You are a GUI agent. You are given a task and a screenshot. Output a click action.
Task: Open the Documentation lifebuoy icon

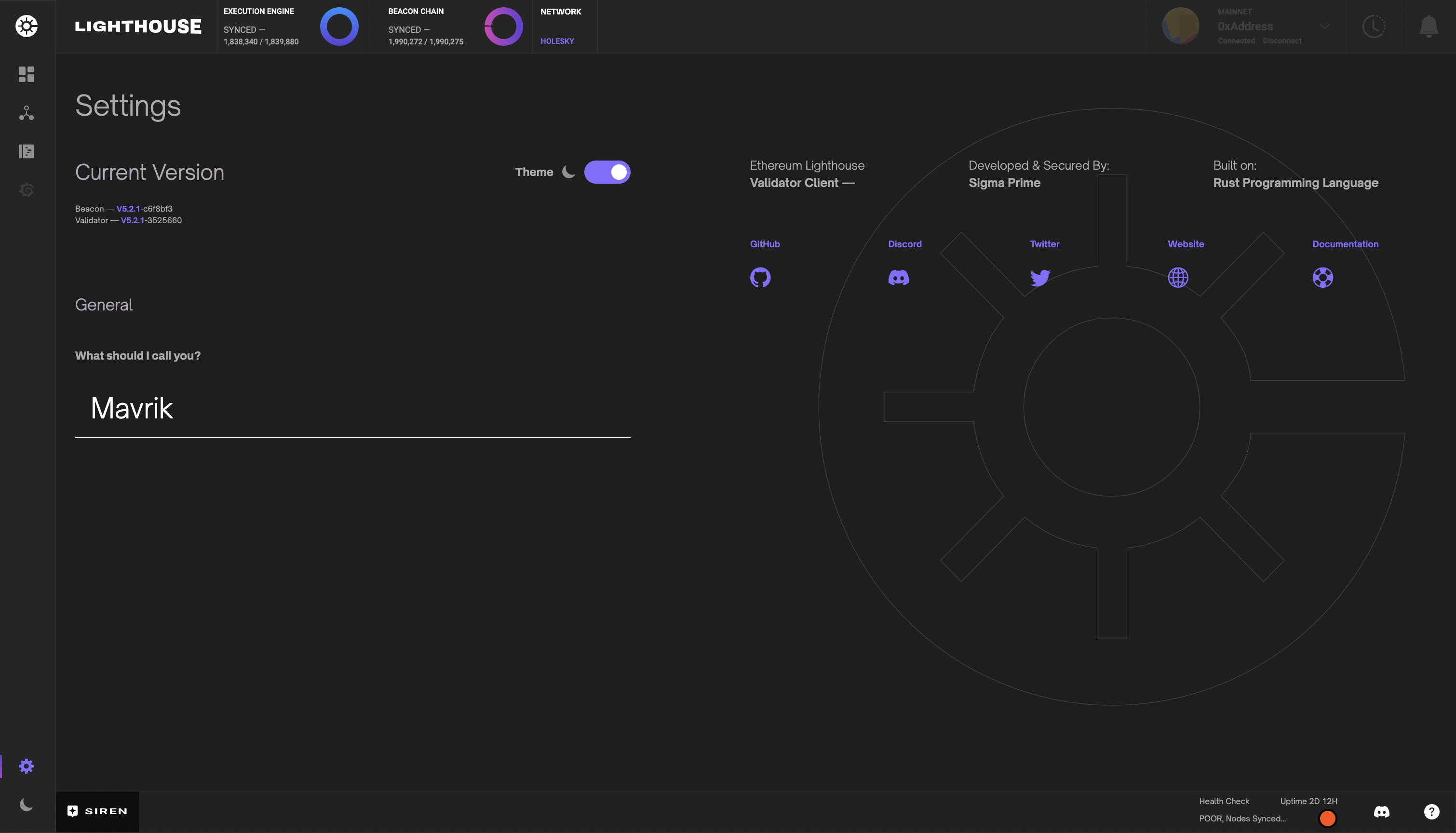point(1323,278)
